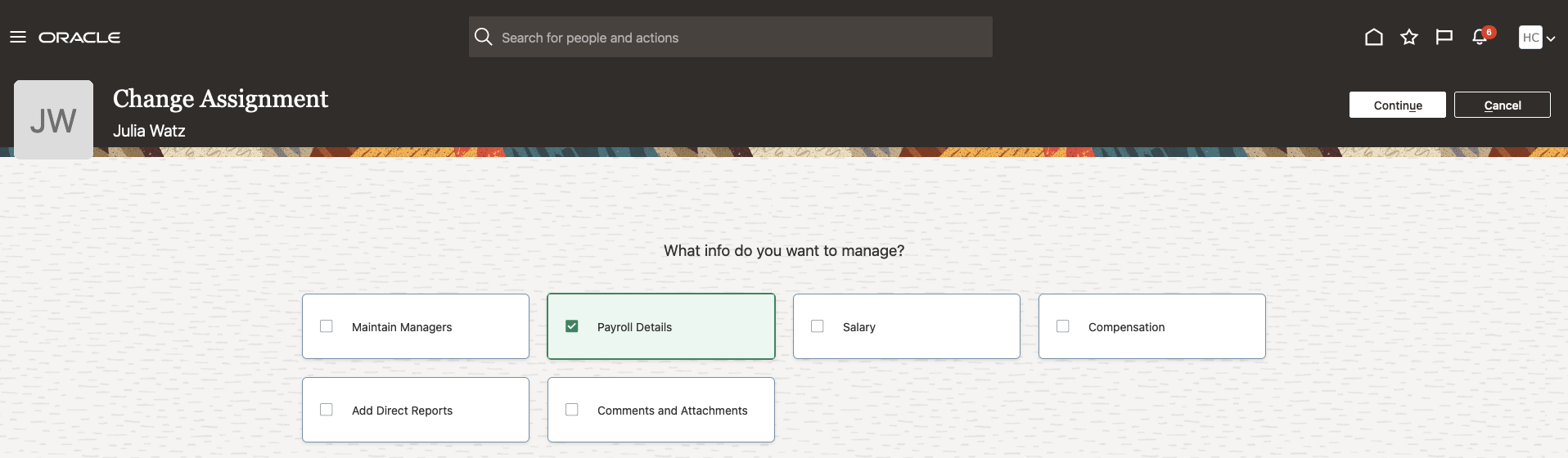Expand the HC user account dropdown arrow
This screenshot has width=1568, height=458.
coord(1551,38)
